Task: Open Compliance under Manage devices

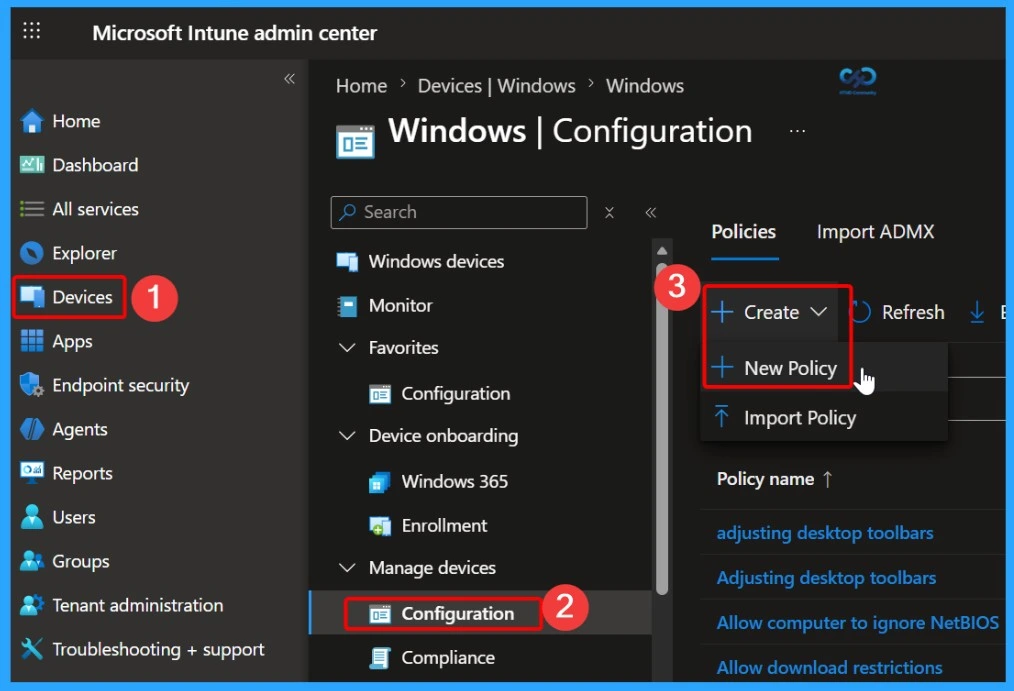Action: click(x=448, y=657)
